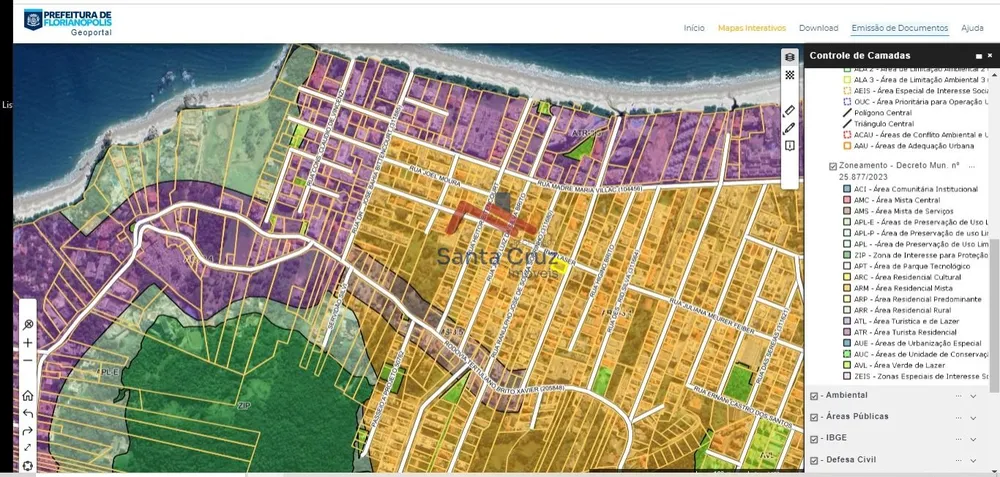The image size is (1000, 477).
Task: Click the search/clear magnifier icon on the map
Action: pyautogui.click(x=27, y=325)
